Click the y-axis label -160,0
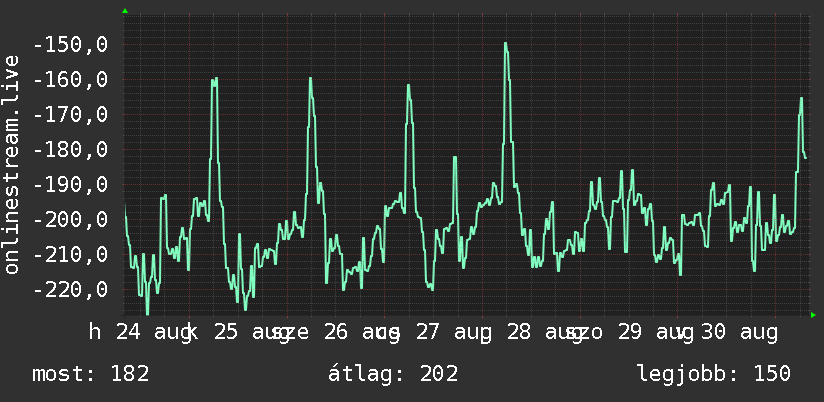824x402 pixels. pyautogui.click(x=70, y=80)
